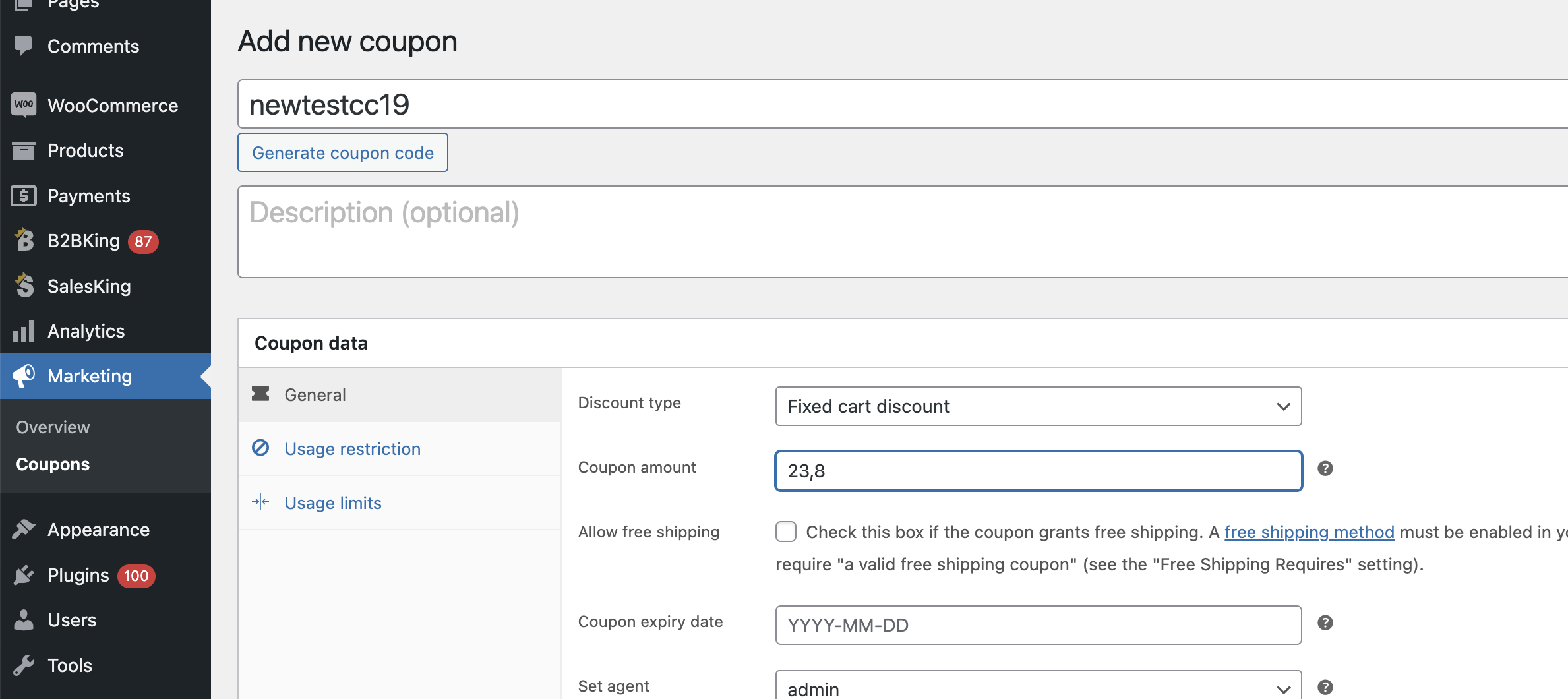This screenshot has width=1568, height=699.
Task: Click help icon beside Coupon amount
Action: click(1325, 468)
